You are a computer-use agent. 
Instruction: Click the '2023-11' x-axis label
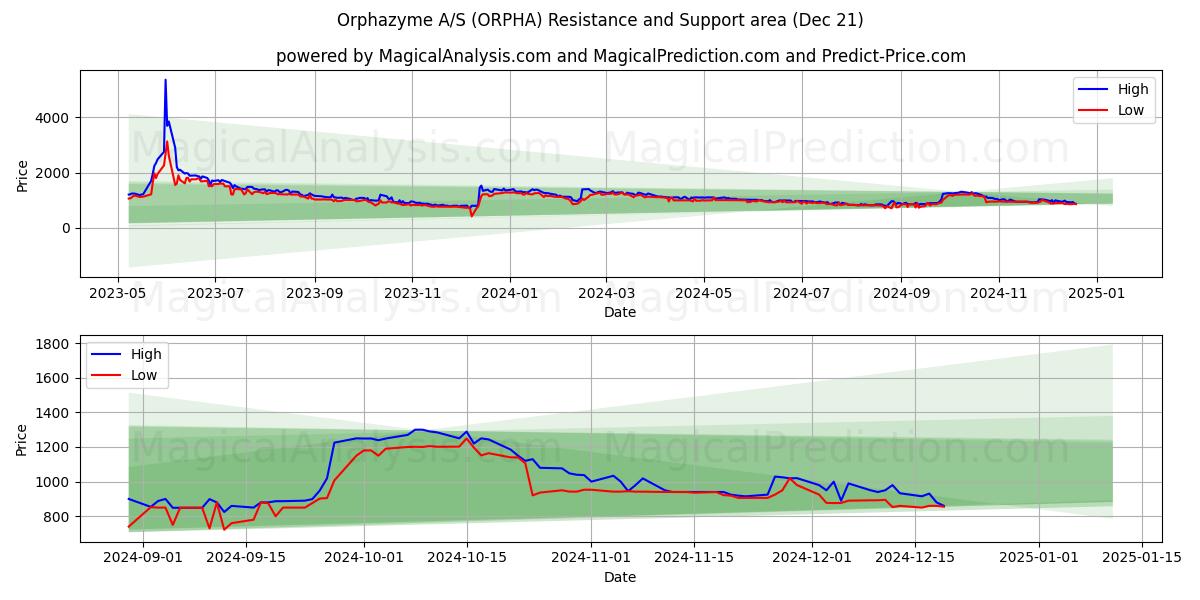click(x=413, y=295)
